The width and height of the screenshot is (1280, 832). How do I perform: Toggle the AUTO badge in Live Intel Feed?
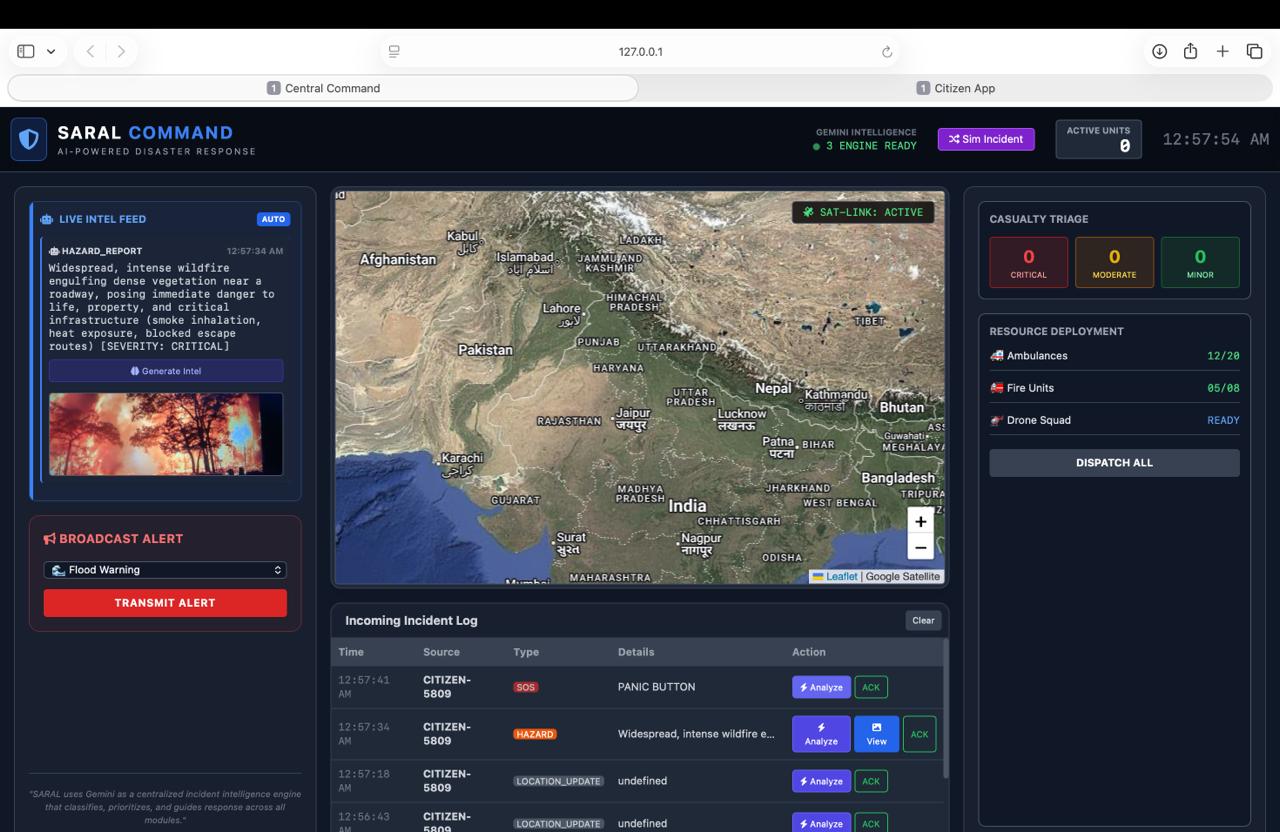pos(273,219)
